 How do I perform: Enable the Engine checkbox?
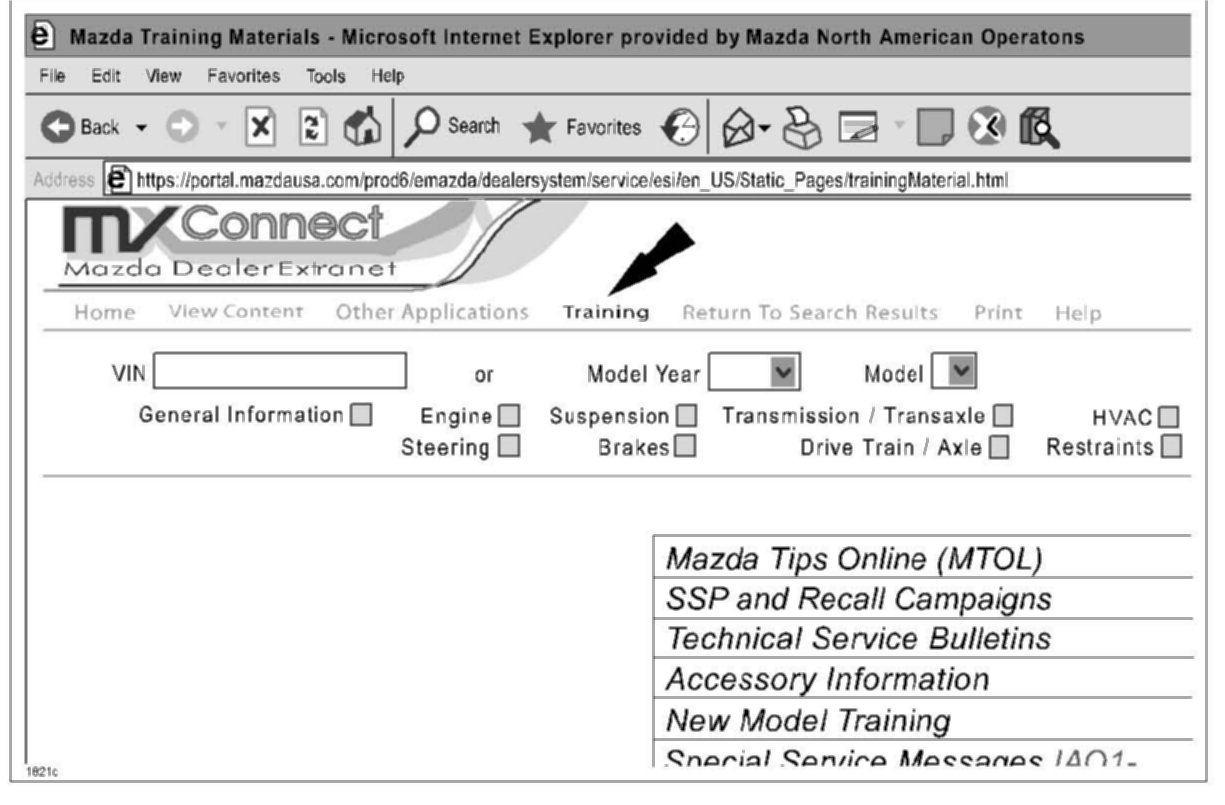tap(510, 416)
